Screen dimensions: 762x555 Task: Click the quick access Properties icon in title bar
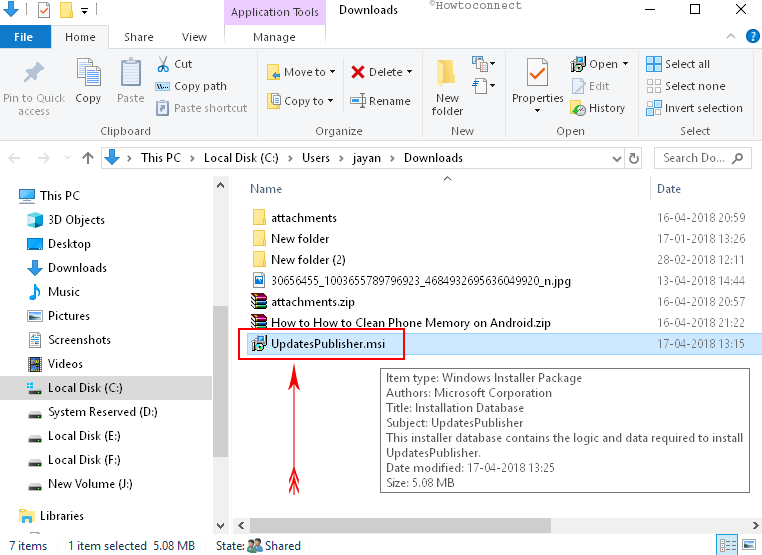(x=44, y=9)
